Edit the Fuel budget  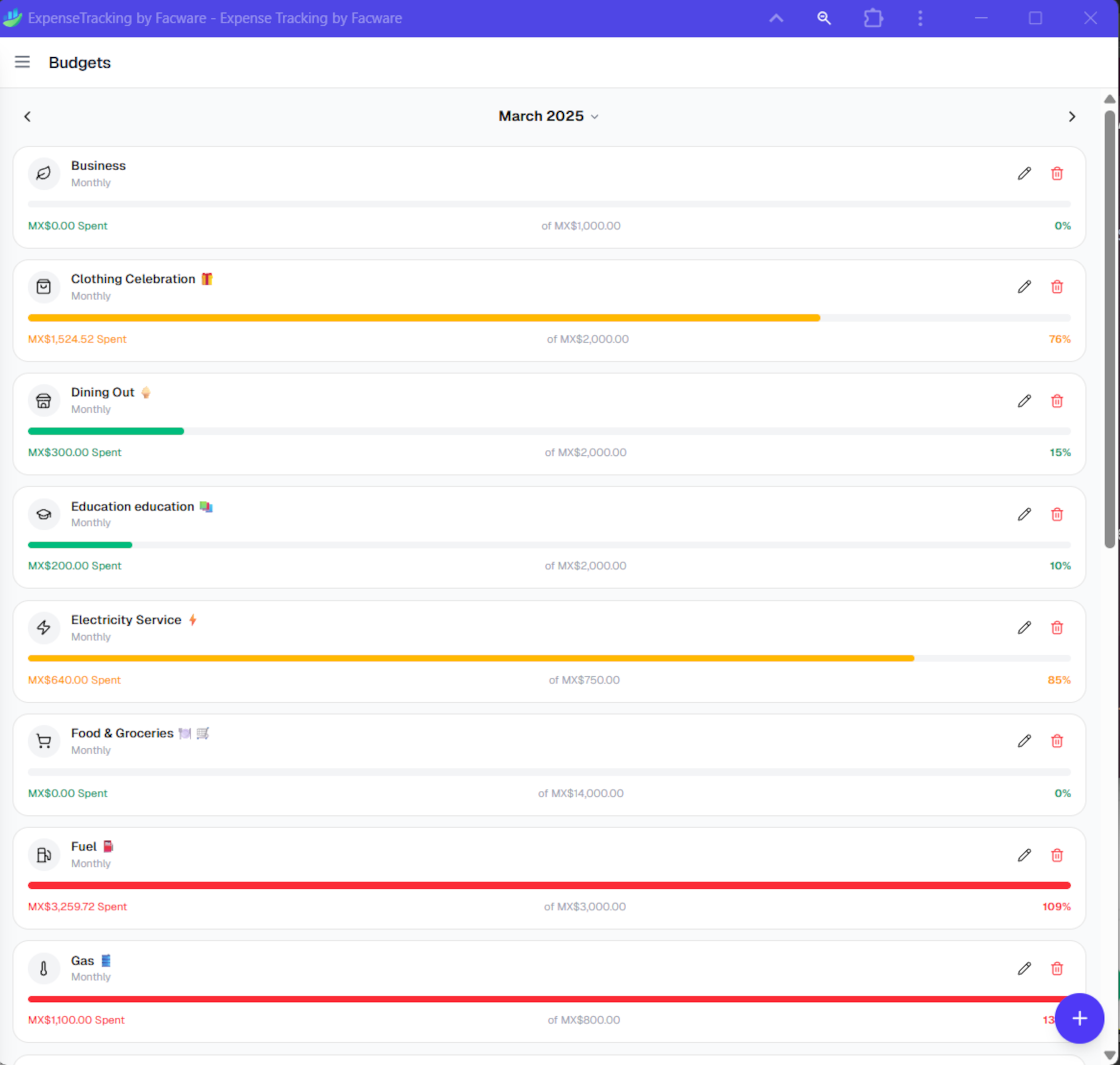coord(1024,855)
